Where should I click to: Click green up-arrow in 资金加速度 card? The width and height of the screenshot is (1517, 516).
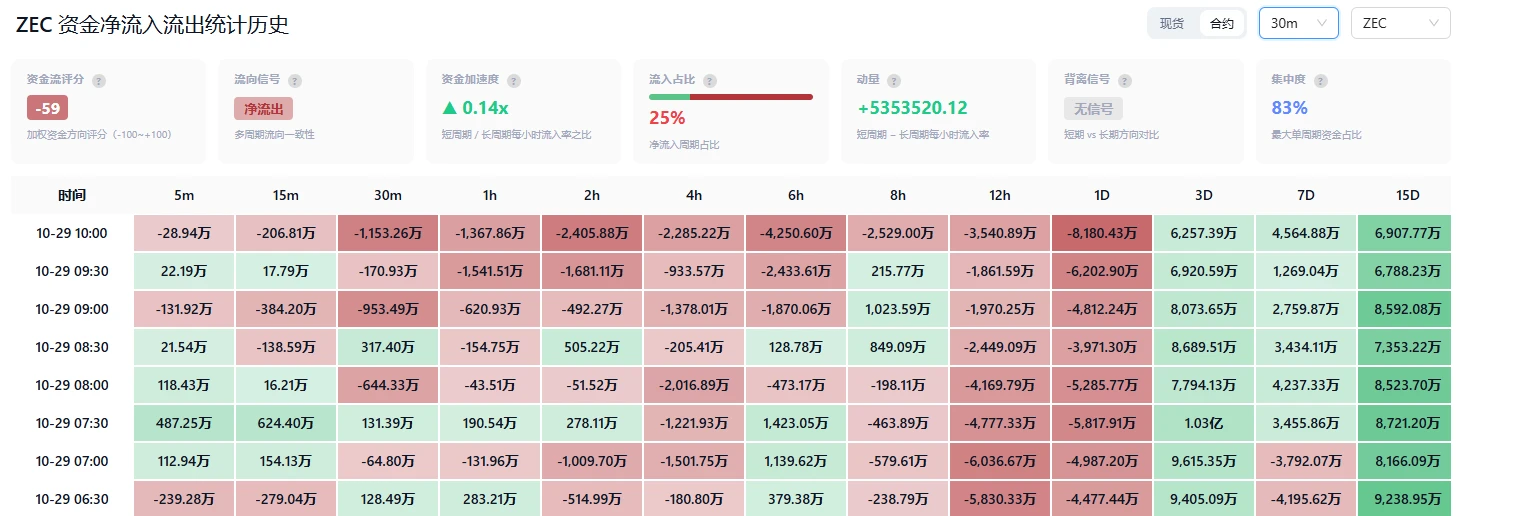[x=449, y=108]
